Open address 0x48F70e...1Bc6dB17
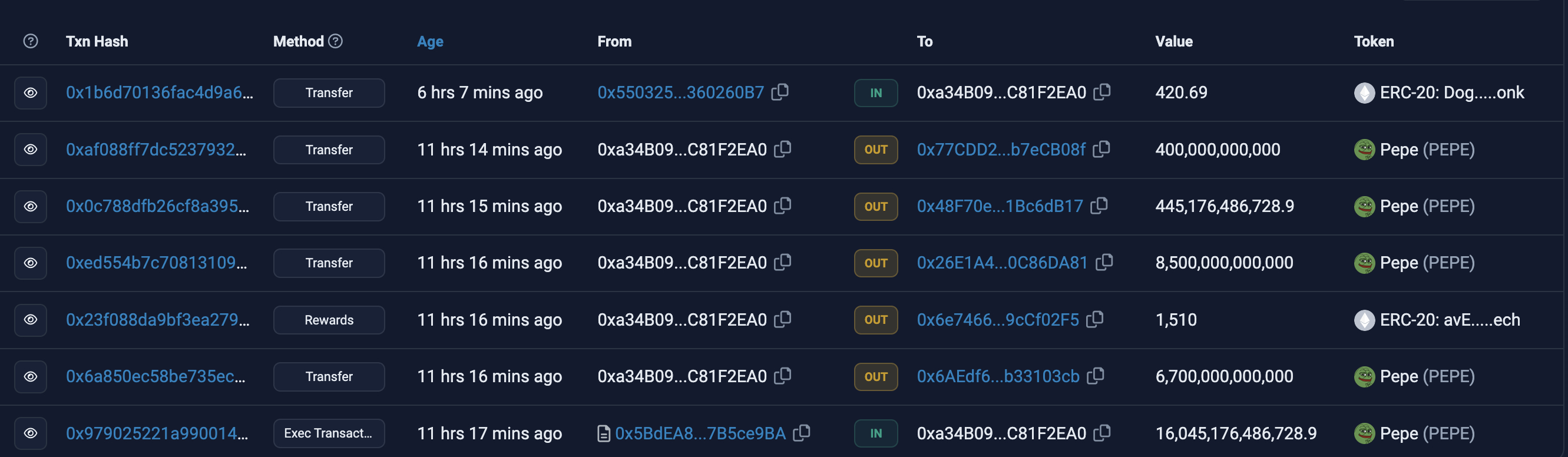Screen dimensions: 1568x457 point(1000,206)
